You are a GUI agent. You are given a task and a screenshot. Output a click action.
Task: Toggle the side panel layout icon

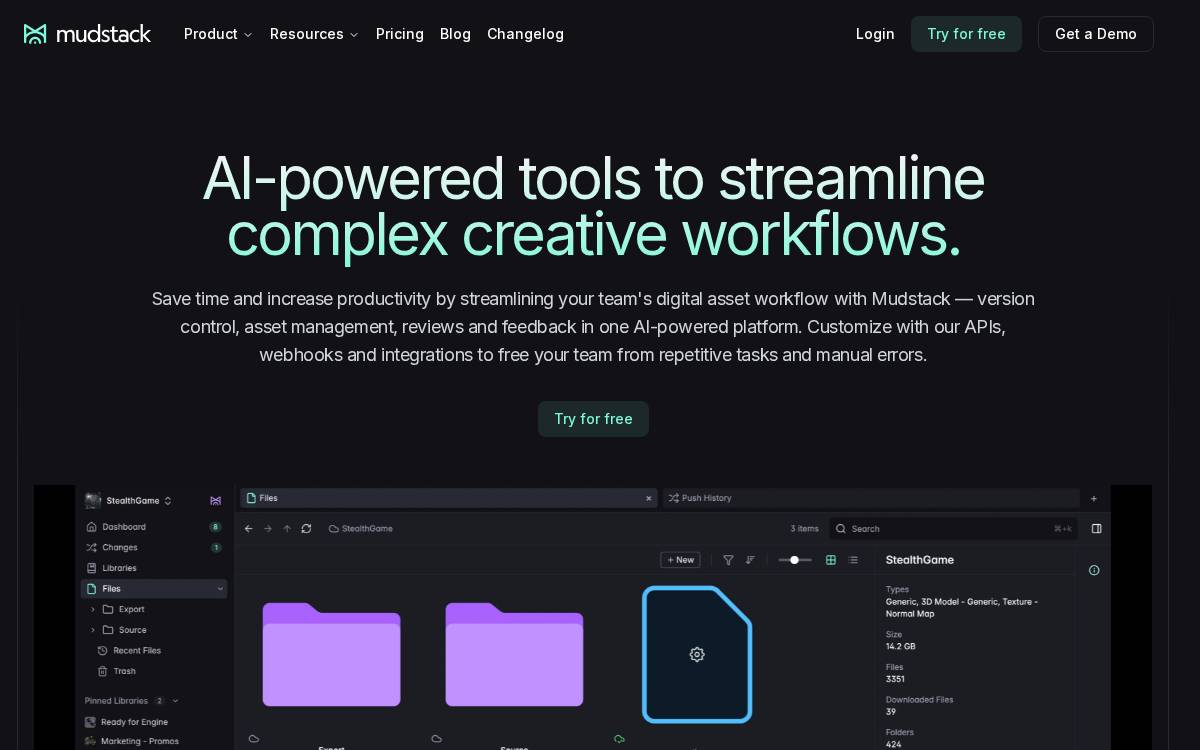[1096, 529]
